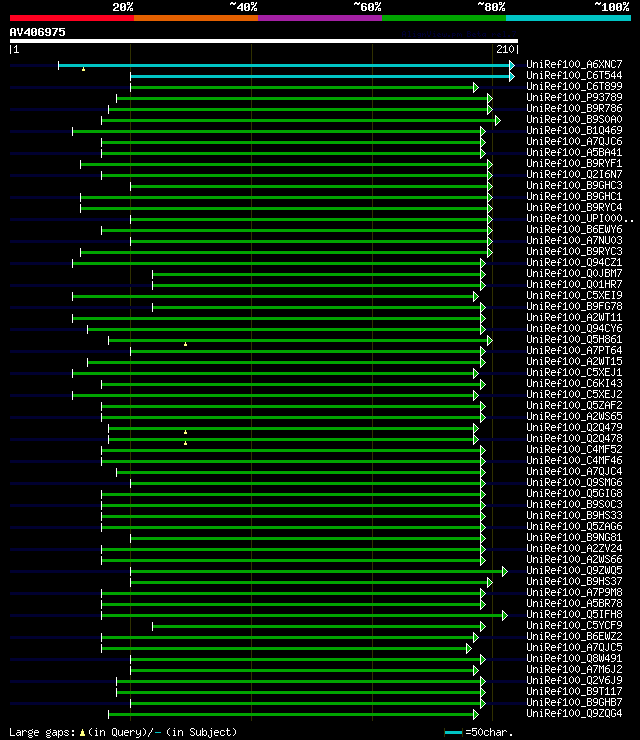Image resolution: width=640 pixels, height=740 pixels.
Task: Click the white query sequence bar
Action: (x=264, y=41)
